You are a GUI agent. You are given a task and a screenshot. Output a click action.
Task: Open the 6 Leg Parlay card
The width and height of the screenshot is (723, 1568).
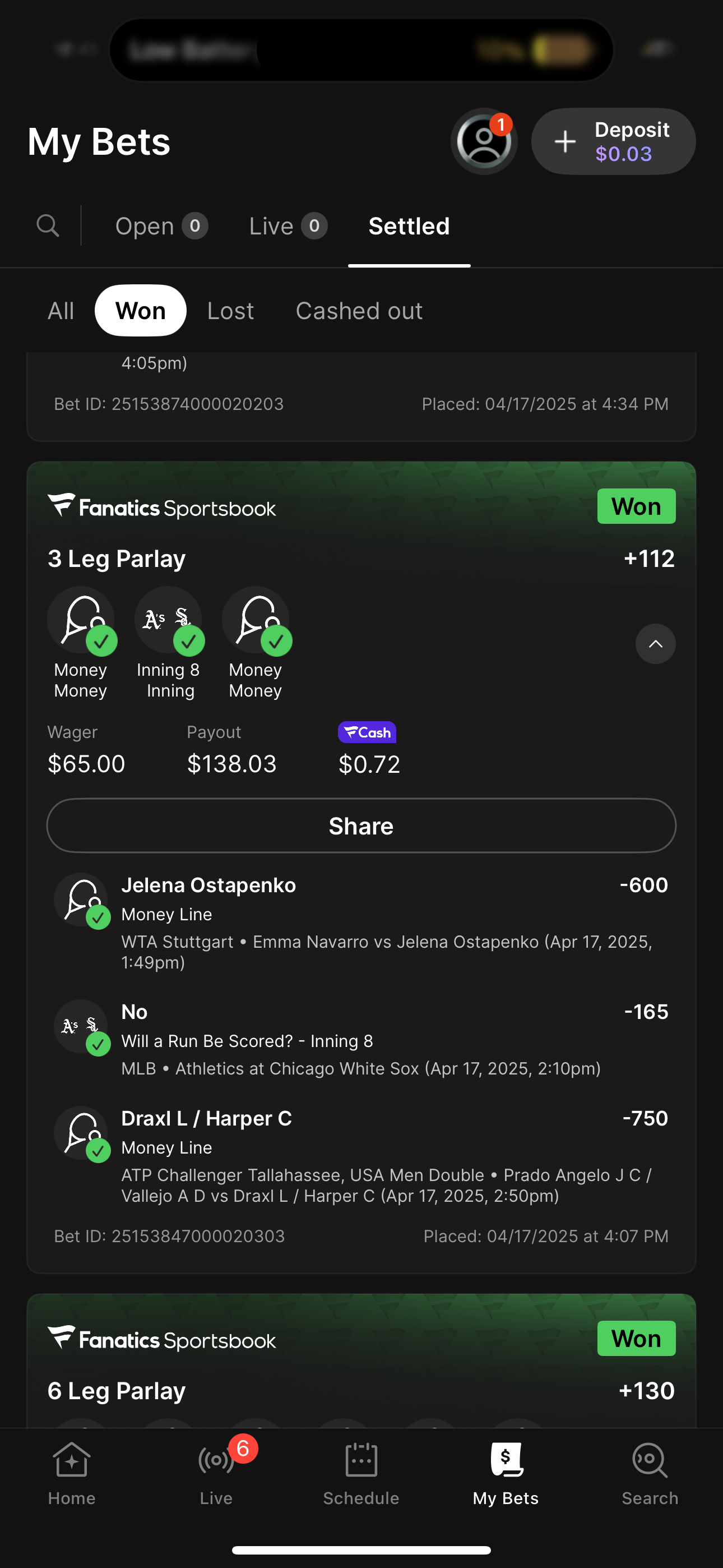click(361, 1390)
